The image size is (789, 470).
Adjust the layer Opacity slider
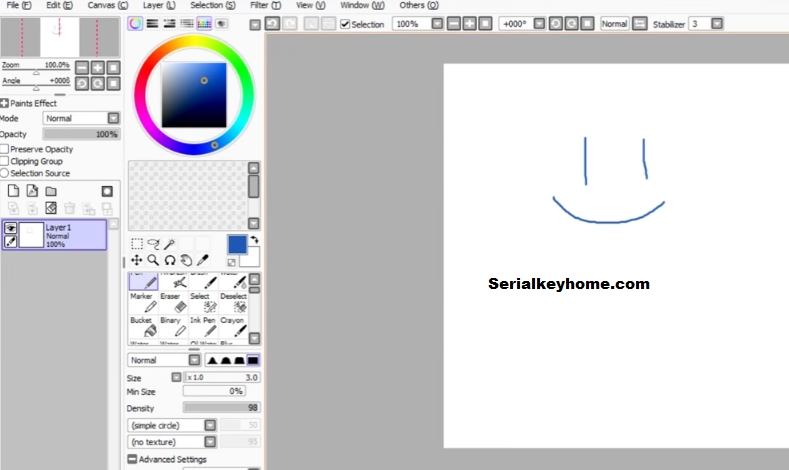point(82,134)
